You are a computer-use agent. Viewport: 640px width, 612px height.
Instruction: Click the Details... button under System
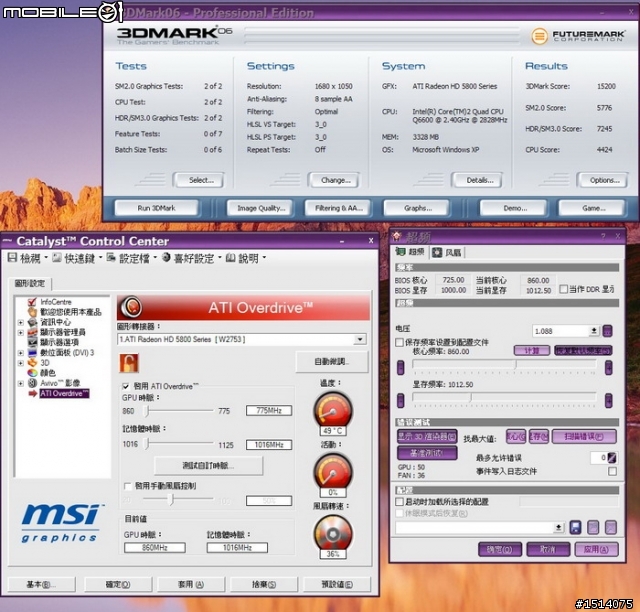point(477,180)
